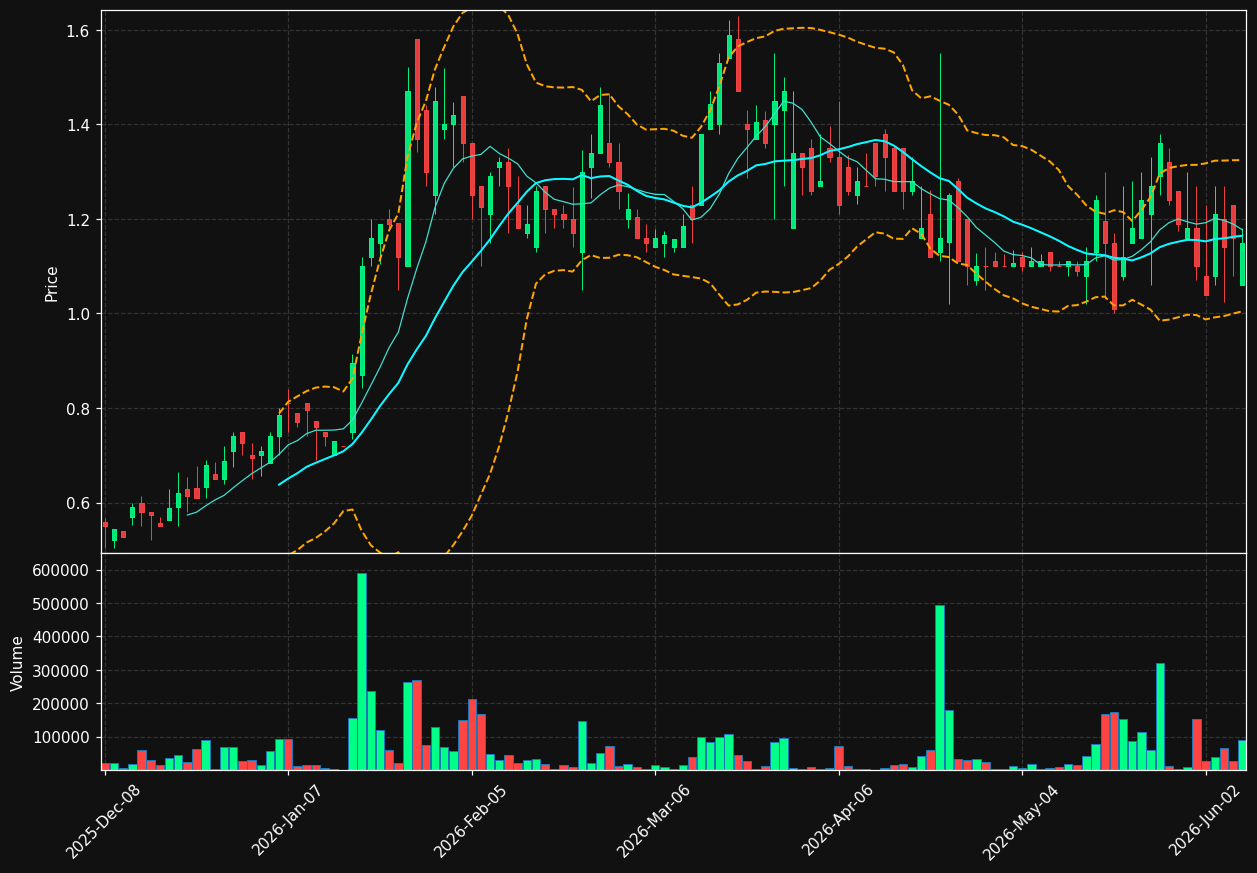The image size is (1257, 873).
Task: Click the 100000 volume tick label
Action: point(63,737)
